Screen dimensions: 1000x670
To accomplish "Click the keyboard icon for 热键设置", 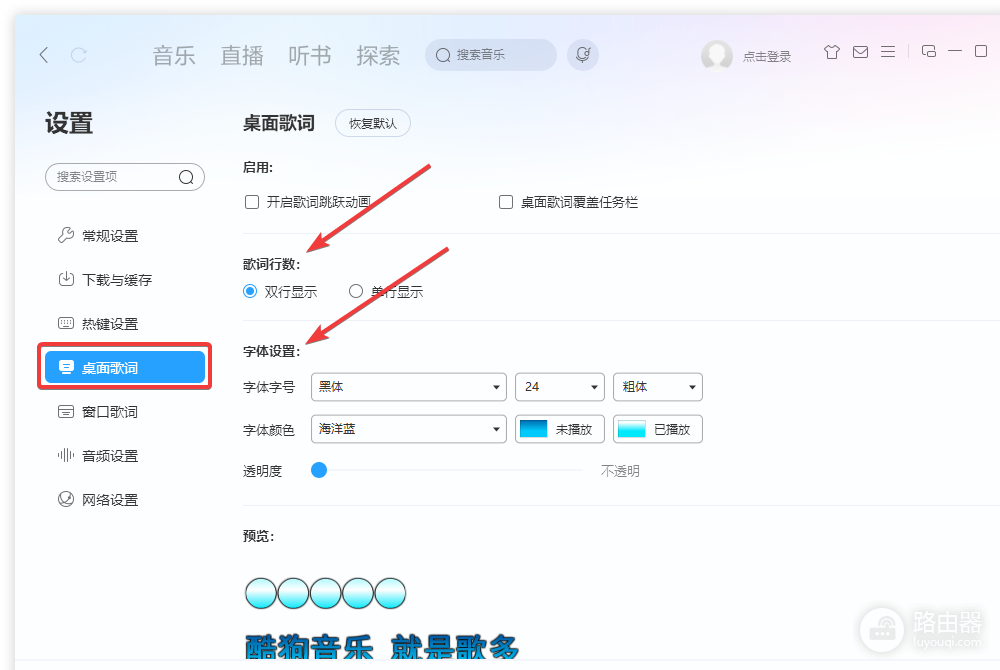I will coord(66,323).
